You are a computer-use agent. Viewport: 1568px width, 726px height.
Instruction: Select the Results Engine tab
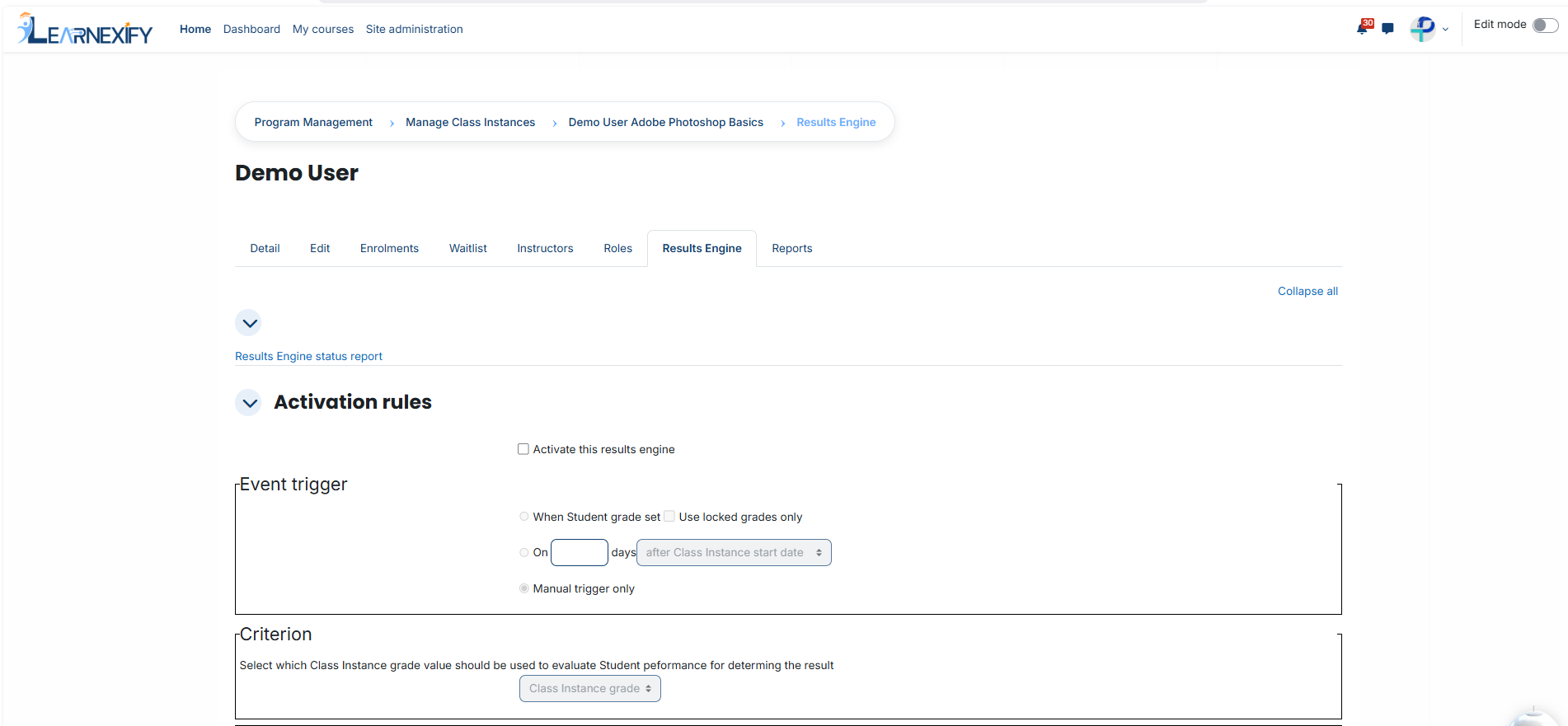(x=702, y=248)
